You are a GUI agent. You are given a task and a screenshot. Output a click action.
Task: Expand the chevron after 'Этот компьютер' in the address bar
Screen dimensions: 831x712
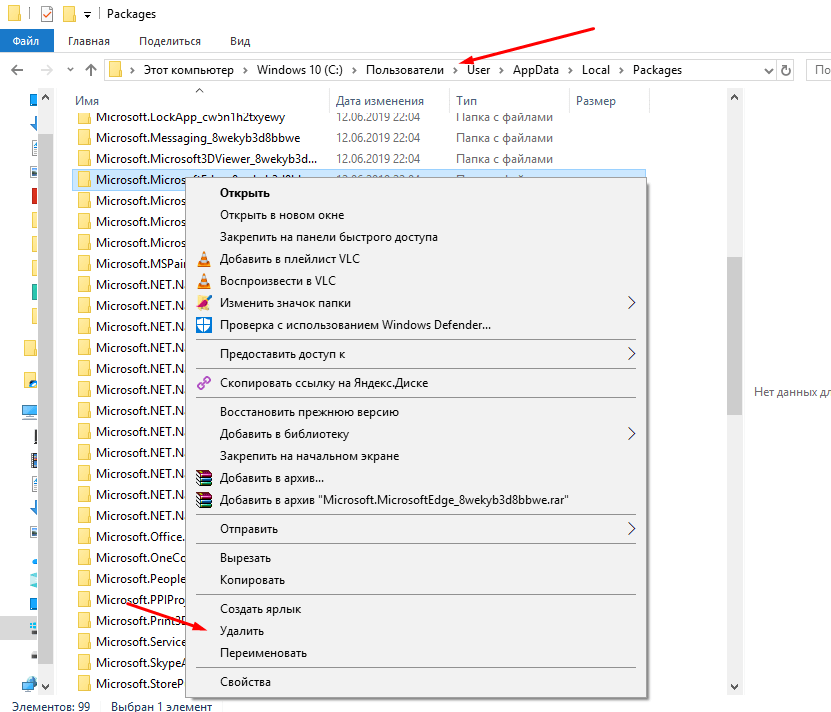point(245,70)
